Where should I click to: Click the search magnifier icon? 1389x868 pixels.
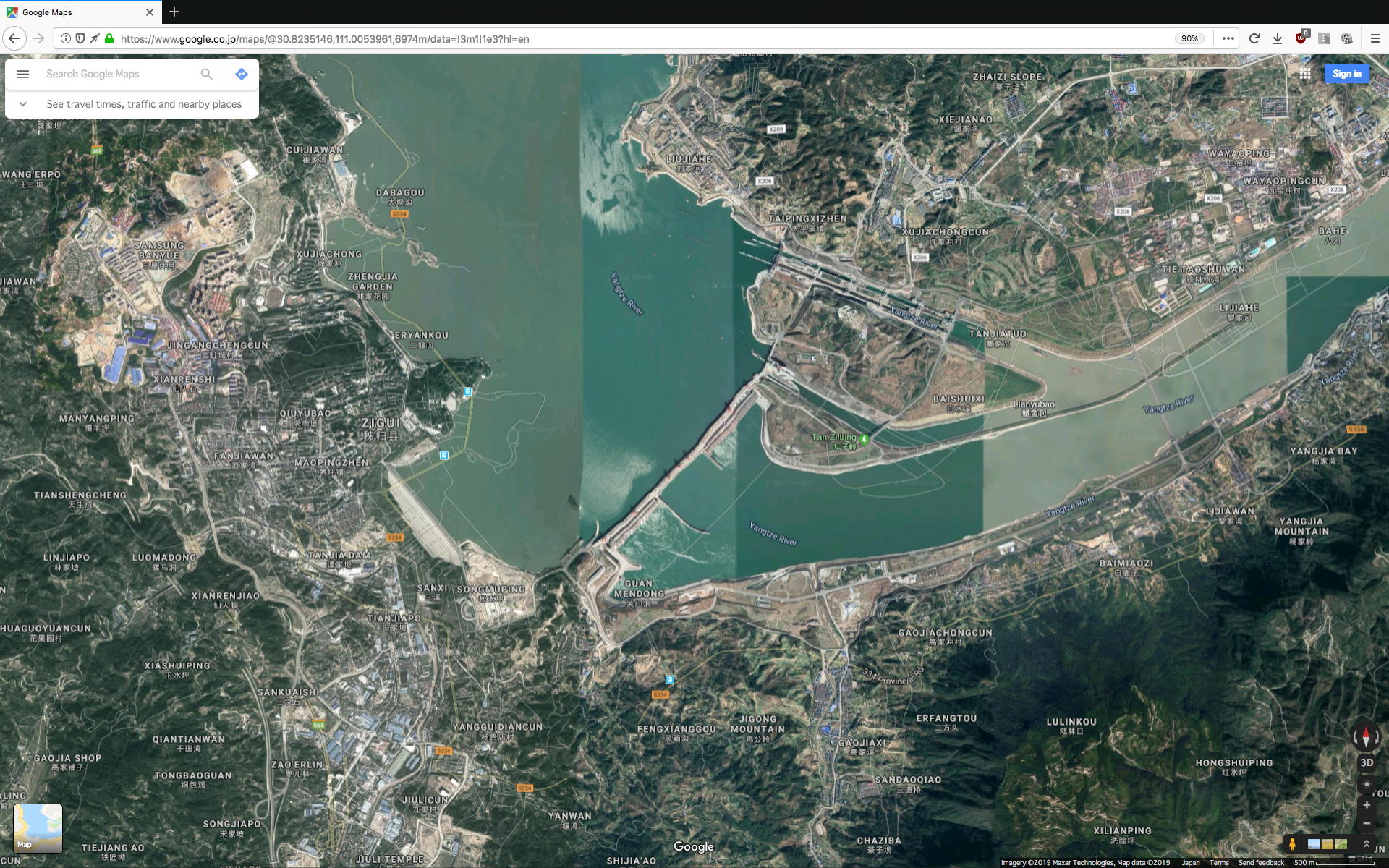click(x=206, y=74)
